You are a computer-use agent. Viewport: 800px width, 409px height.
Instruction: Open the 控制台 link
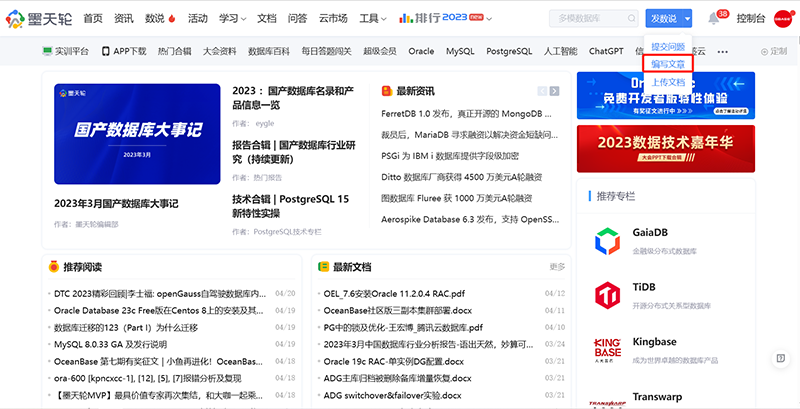click(x=751, y=19)
